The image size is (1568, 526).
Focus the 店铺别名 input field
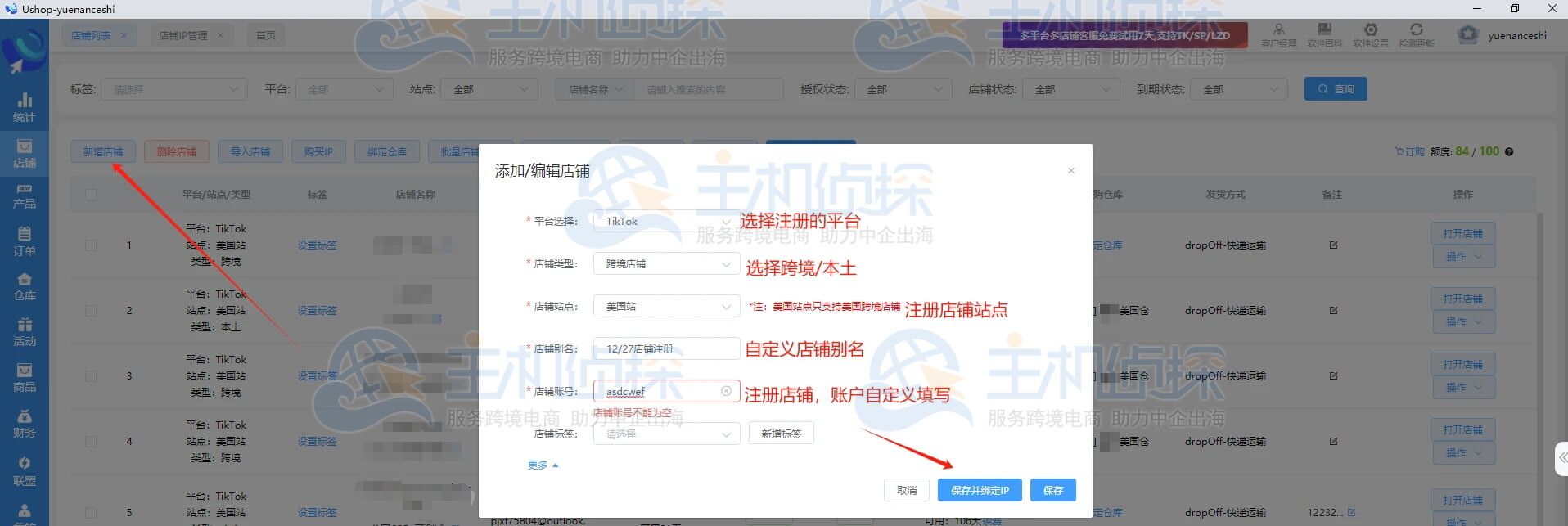tap(666, 348)
